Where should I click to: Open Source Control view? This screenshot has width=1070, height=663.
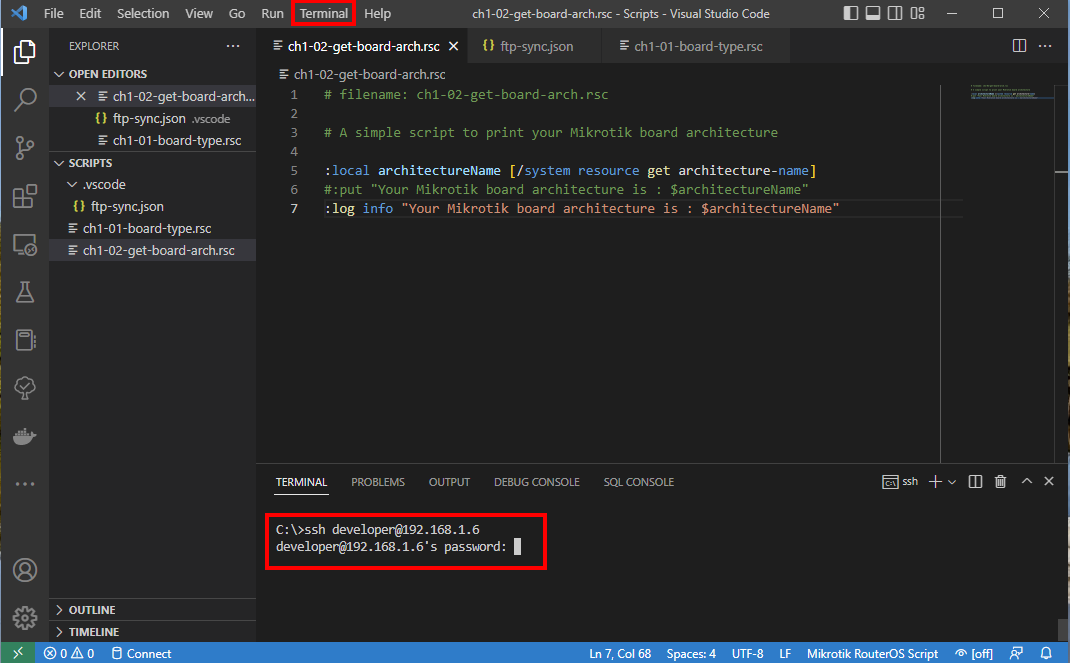(25, 148)
